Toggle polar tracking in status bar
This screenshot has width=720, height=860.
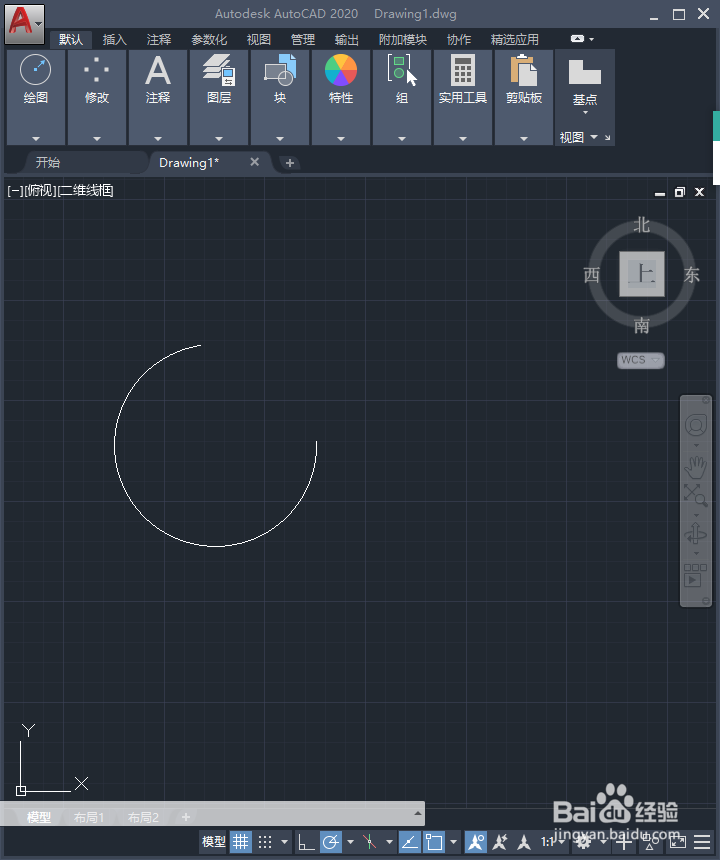pos(331,841)
